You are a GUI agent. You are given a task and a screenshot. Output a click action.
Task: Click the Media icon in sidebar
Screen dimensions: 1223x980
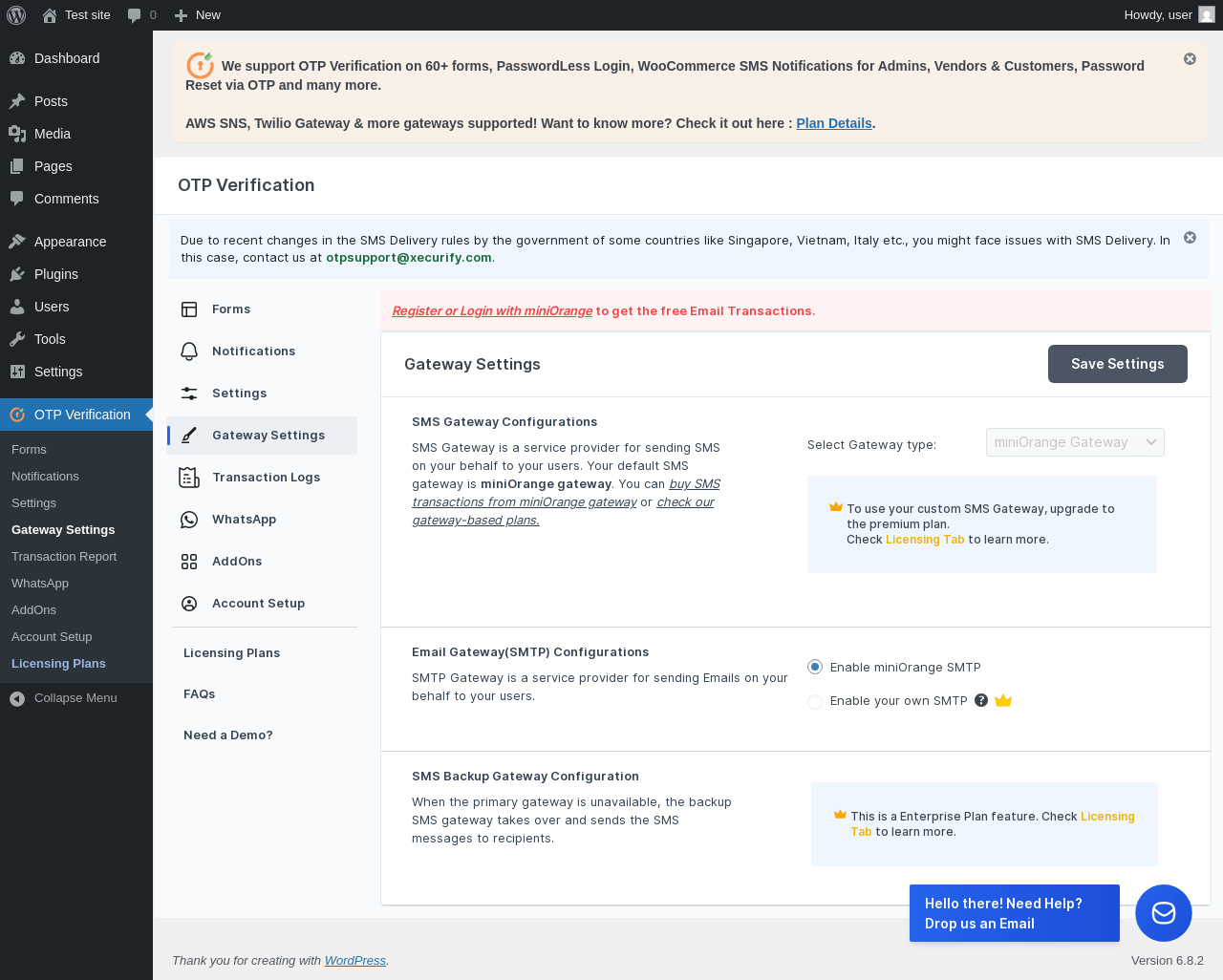17,134
